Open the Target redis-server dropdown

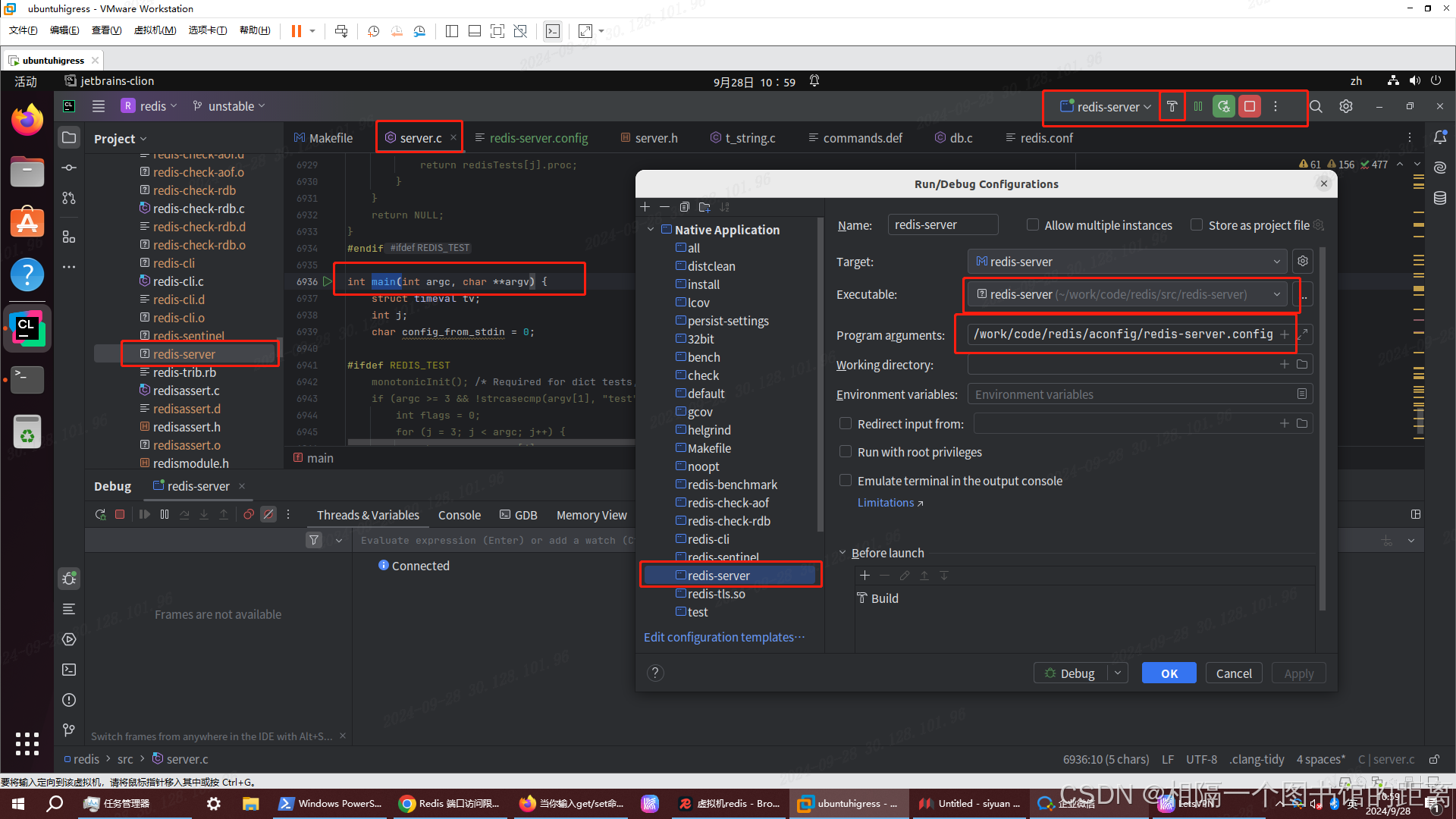point(1128,262)
